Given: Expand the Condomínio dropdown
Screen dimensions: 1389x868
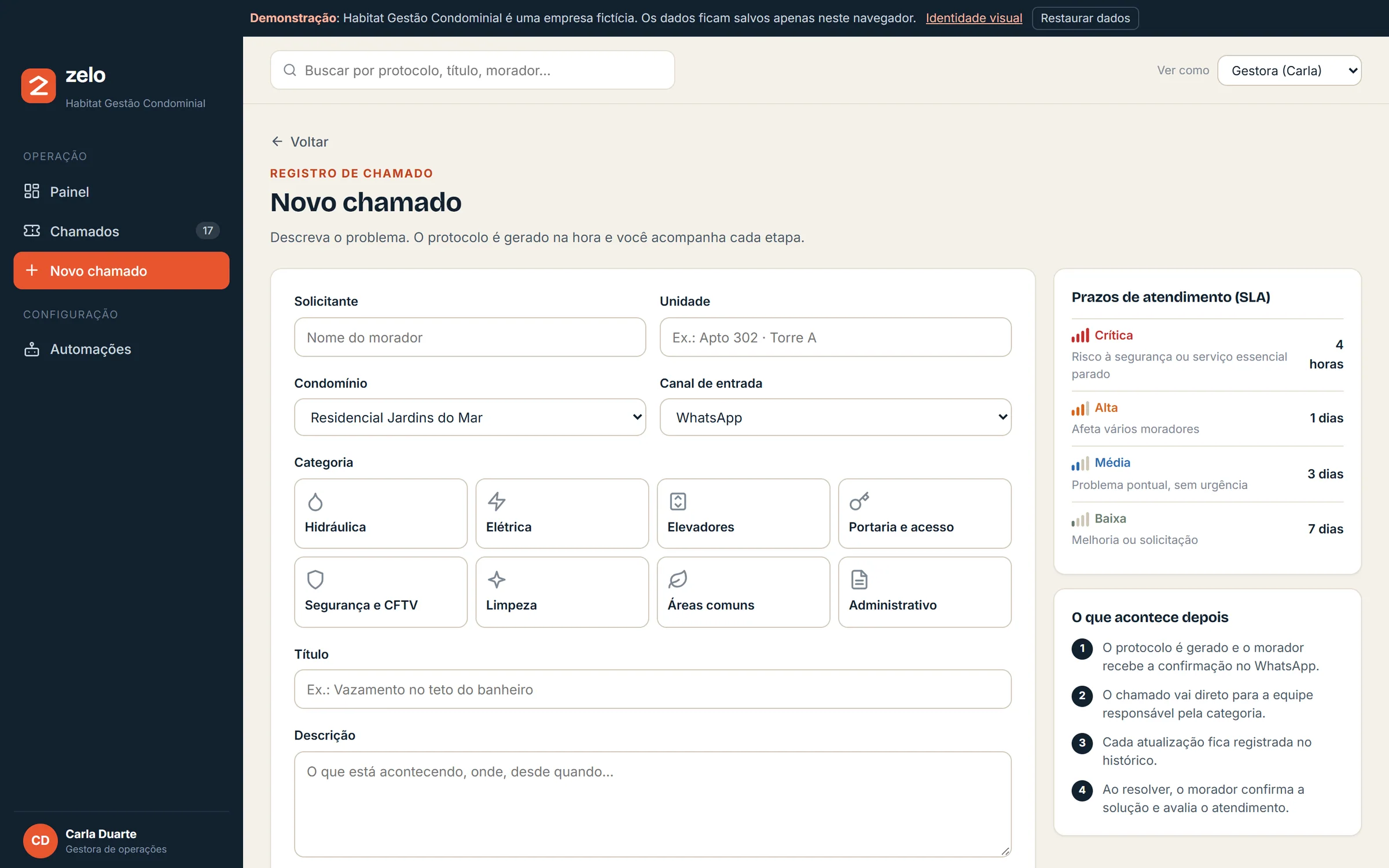Looking at the screenshot, I should click(470, 417).
